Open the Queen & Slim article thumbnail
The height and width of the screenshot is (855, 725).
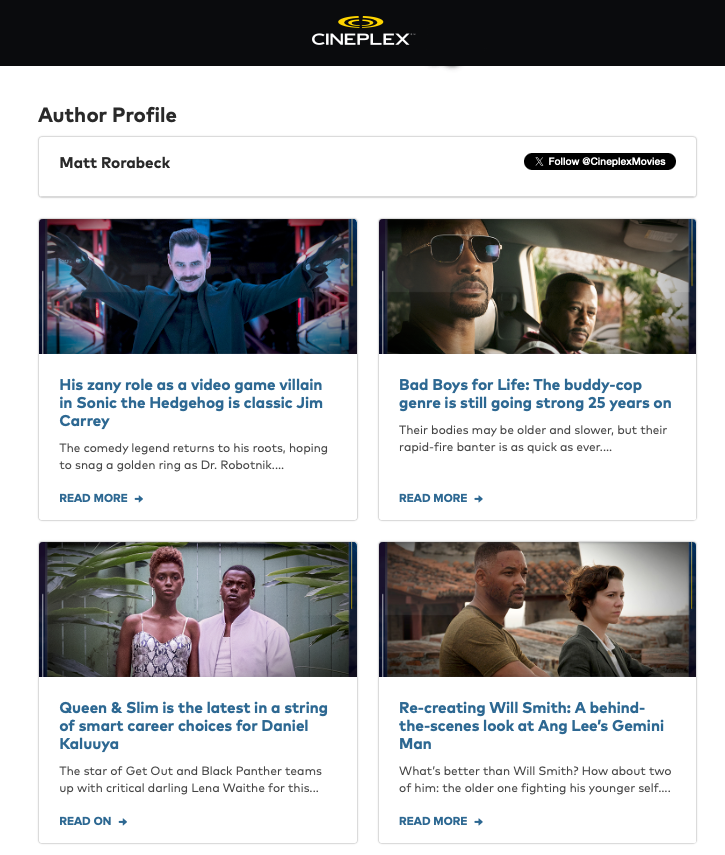[198, 609]
